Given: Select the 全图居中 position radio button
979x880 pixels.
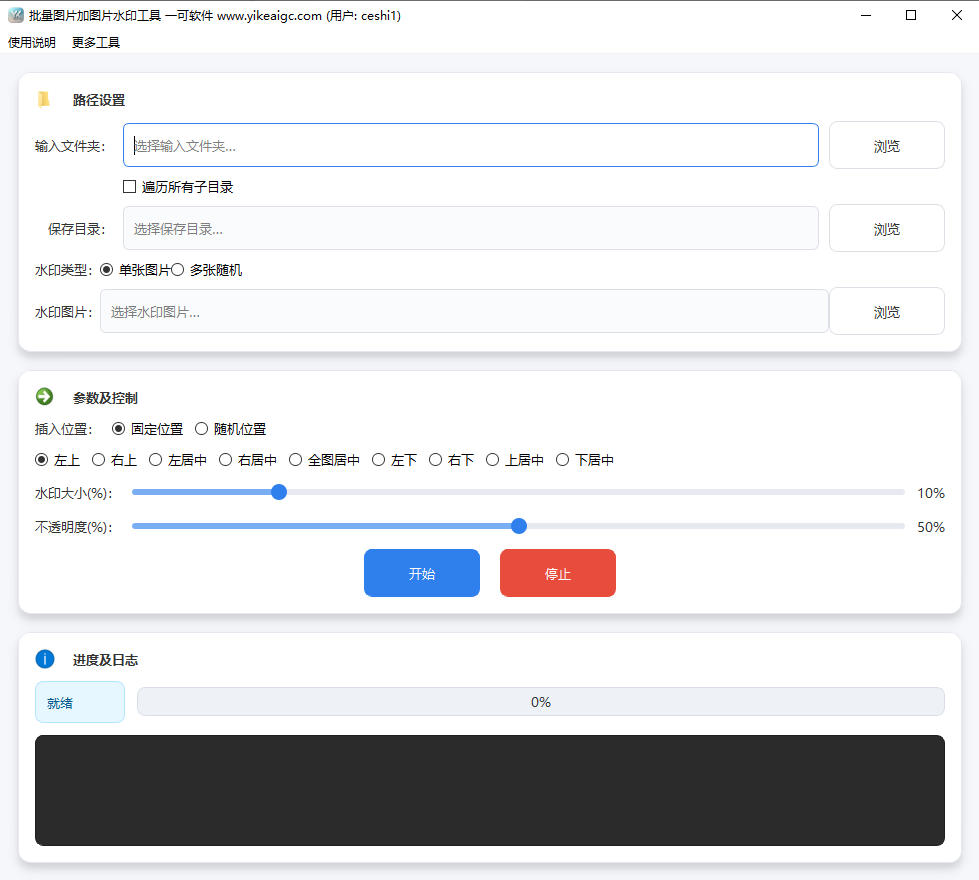Looking at the screenshot, I should tap(295, 460).
